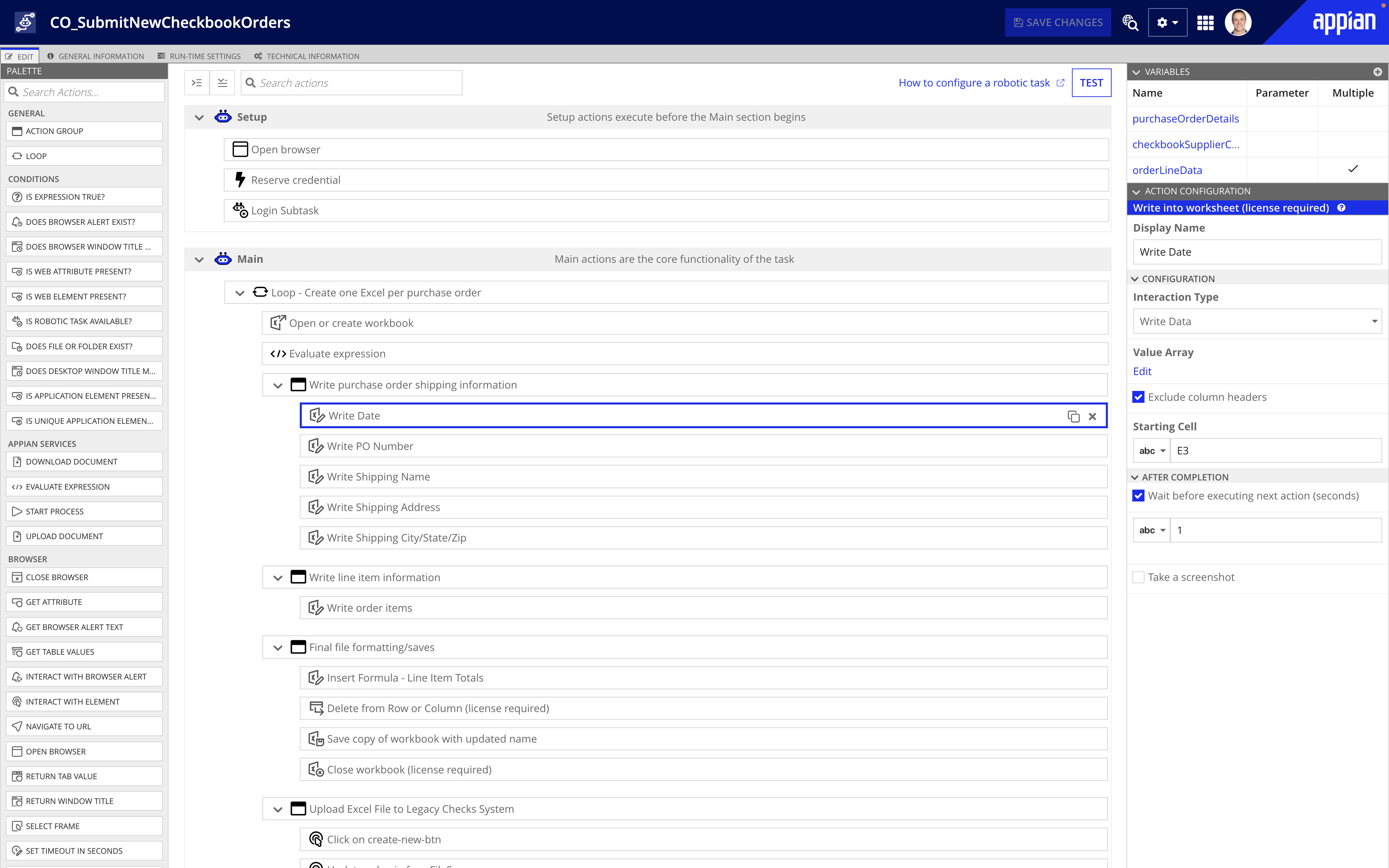
Task: Disable Wait before executing next action
Action: coord(1138,495)
